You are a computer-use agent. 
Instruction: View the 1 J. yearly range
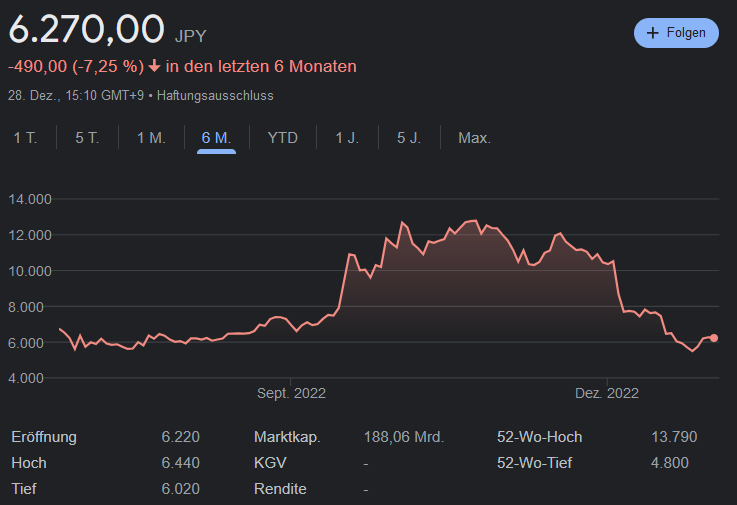[347, 138]
